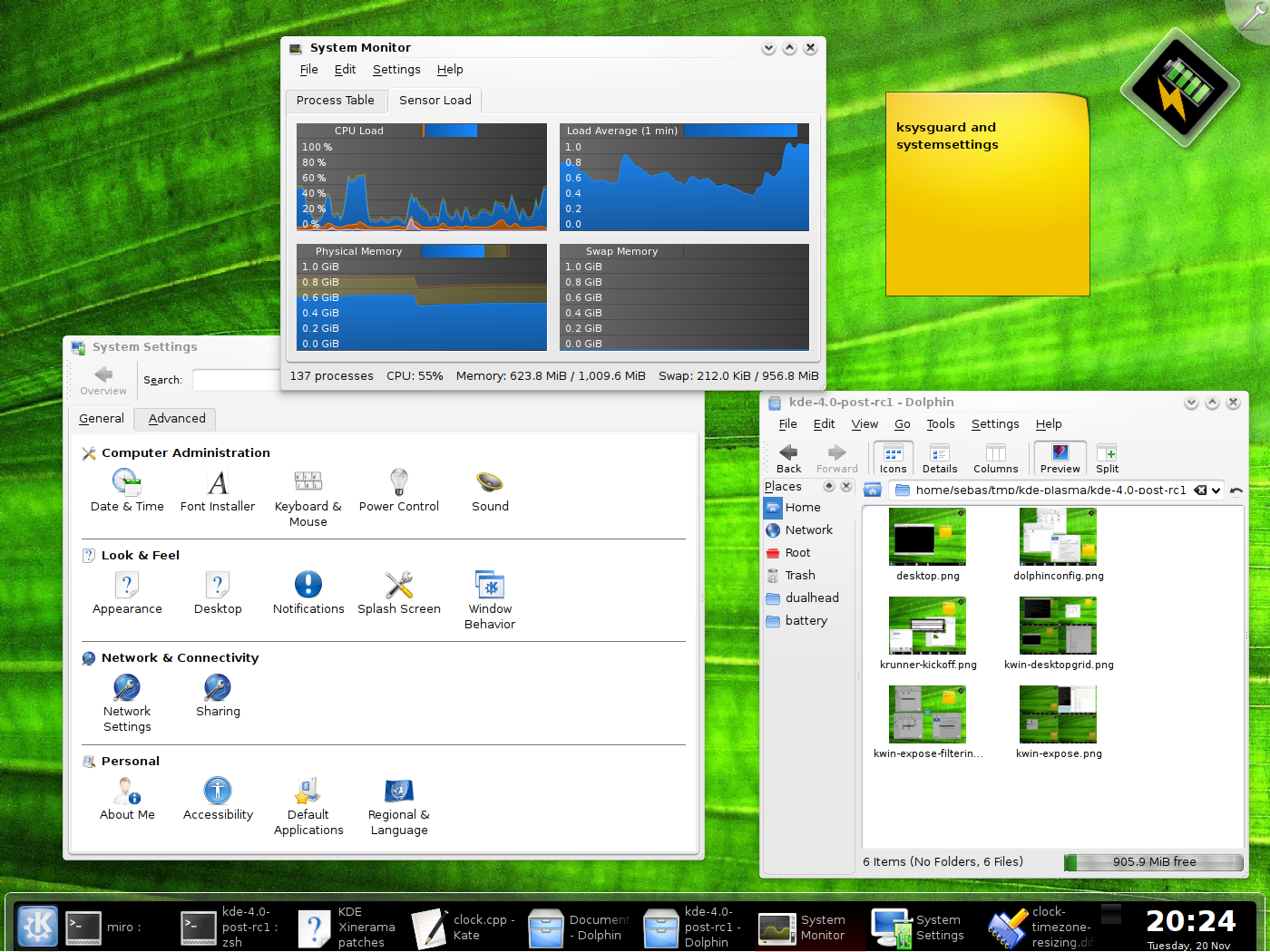The image size is (1270, 952).
Task: Click the CPU Load graph
Action: [422, 177]
